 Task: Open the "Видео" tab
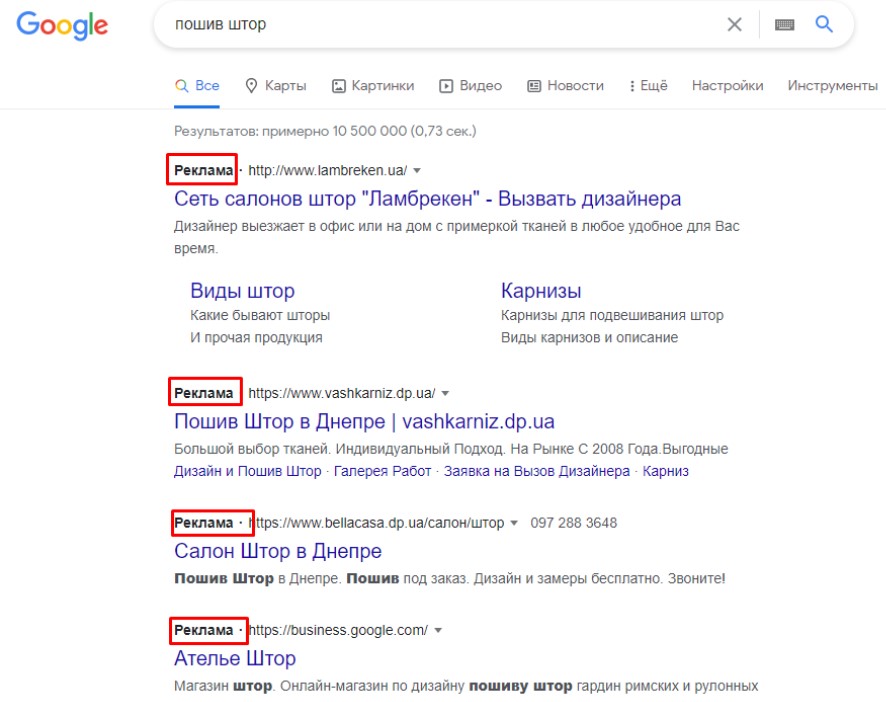[471, 86]
